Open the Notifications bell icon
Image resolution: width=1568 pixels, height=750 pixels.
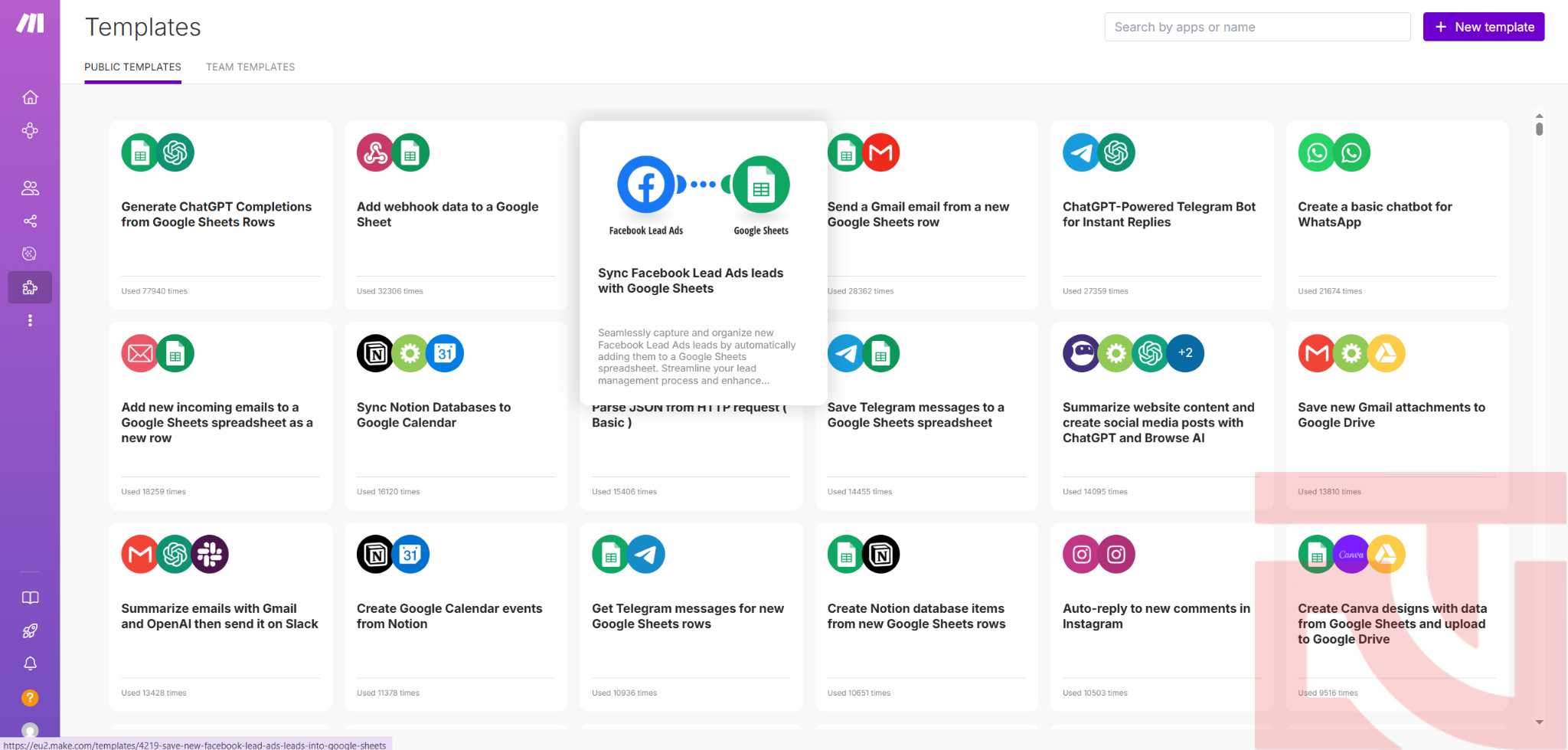click(30, 664)
